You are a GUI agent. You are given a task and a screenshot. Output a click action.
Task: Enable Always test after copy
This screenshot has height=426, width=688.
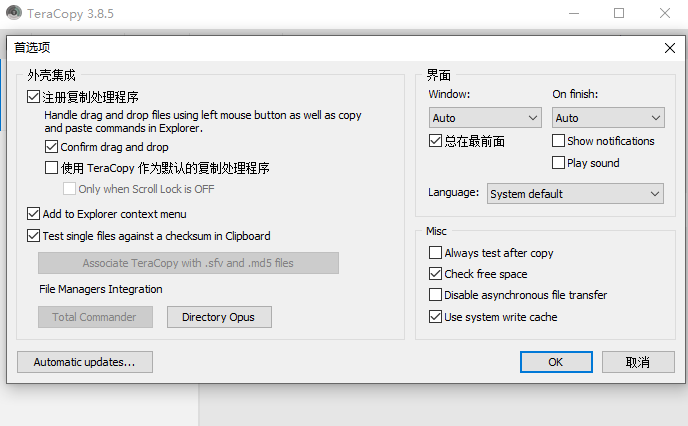point(435,253)
